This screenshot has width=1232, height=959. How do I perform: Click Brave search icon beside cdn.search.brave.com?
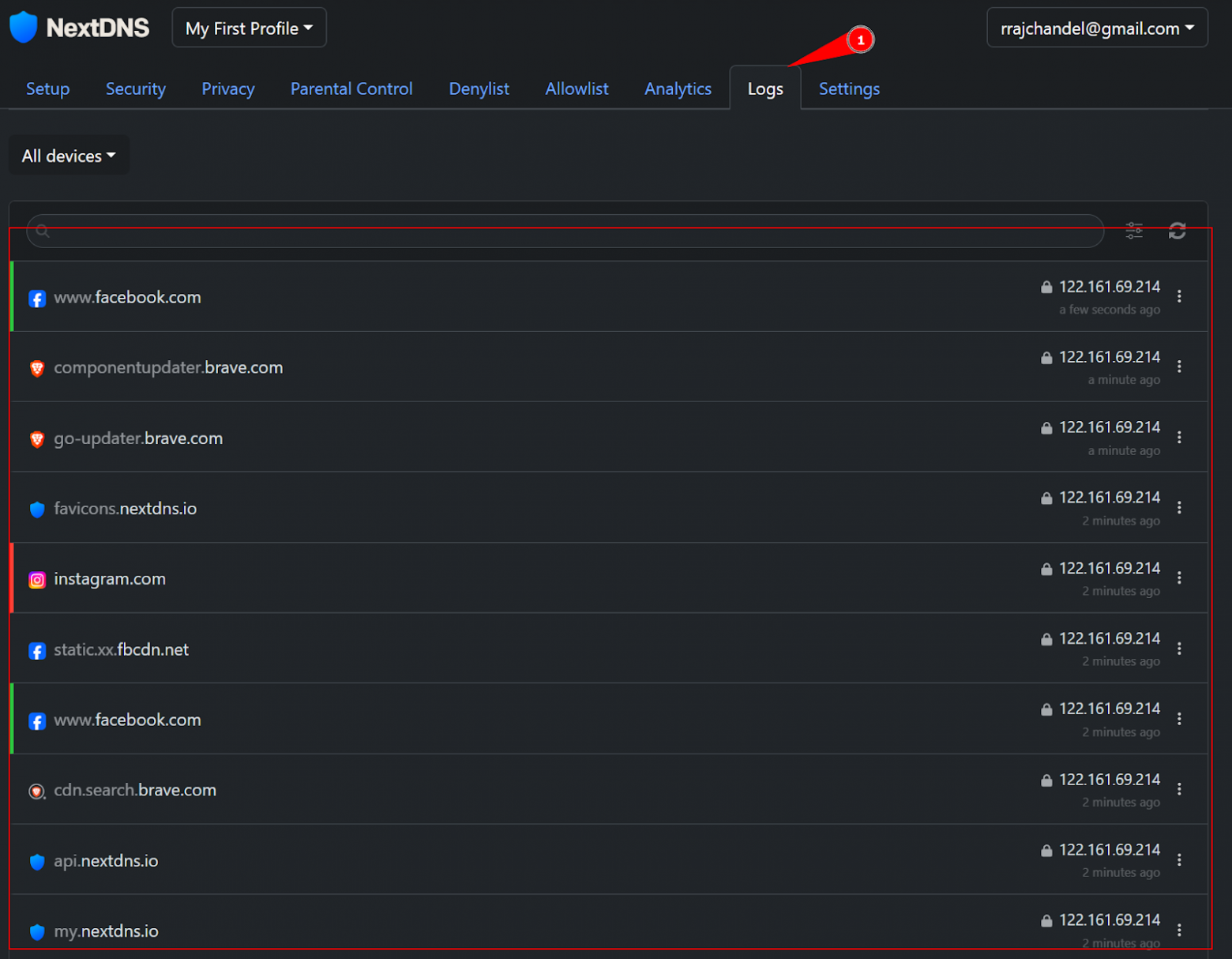(x=37, y=792)
